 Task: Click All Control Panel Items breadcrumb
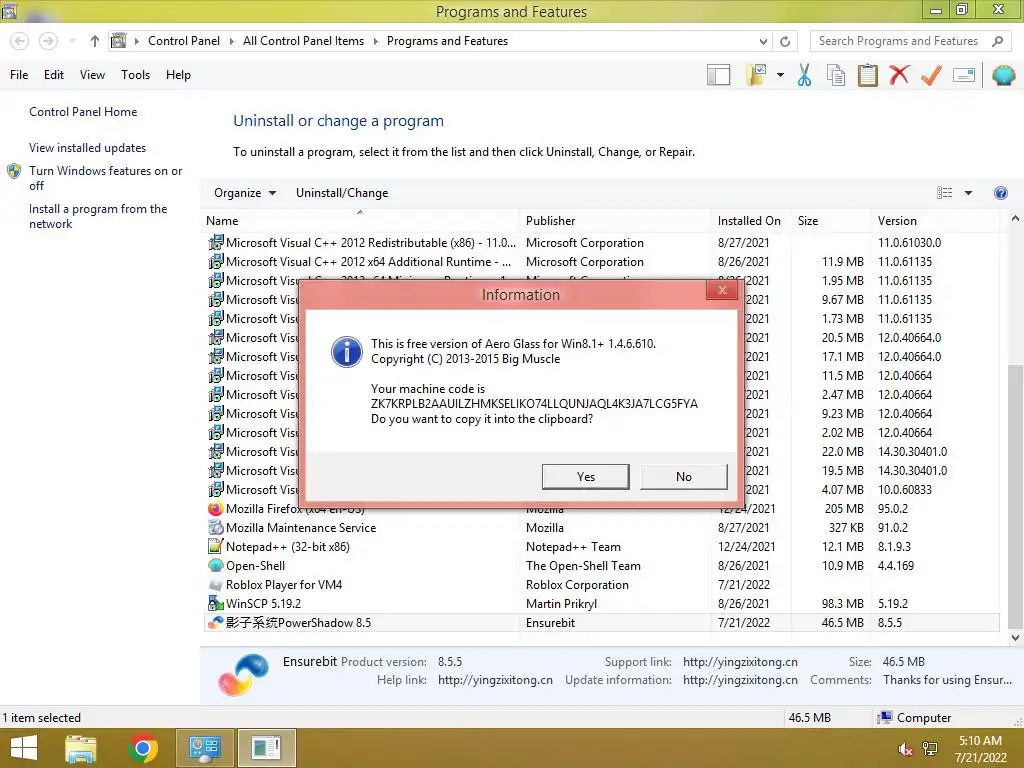pos(303,41)
